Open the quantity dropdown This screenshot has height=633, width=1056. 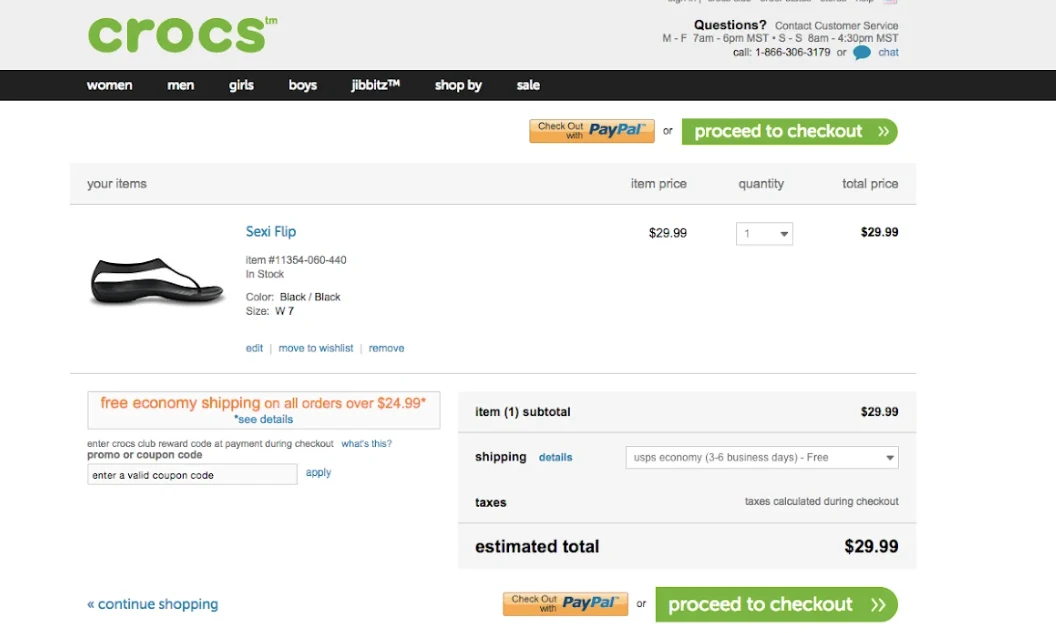(x=765, y=234)
